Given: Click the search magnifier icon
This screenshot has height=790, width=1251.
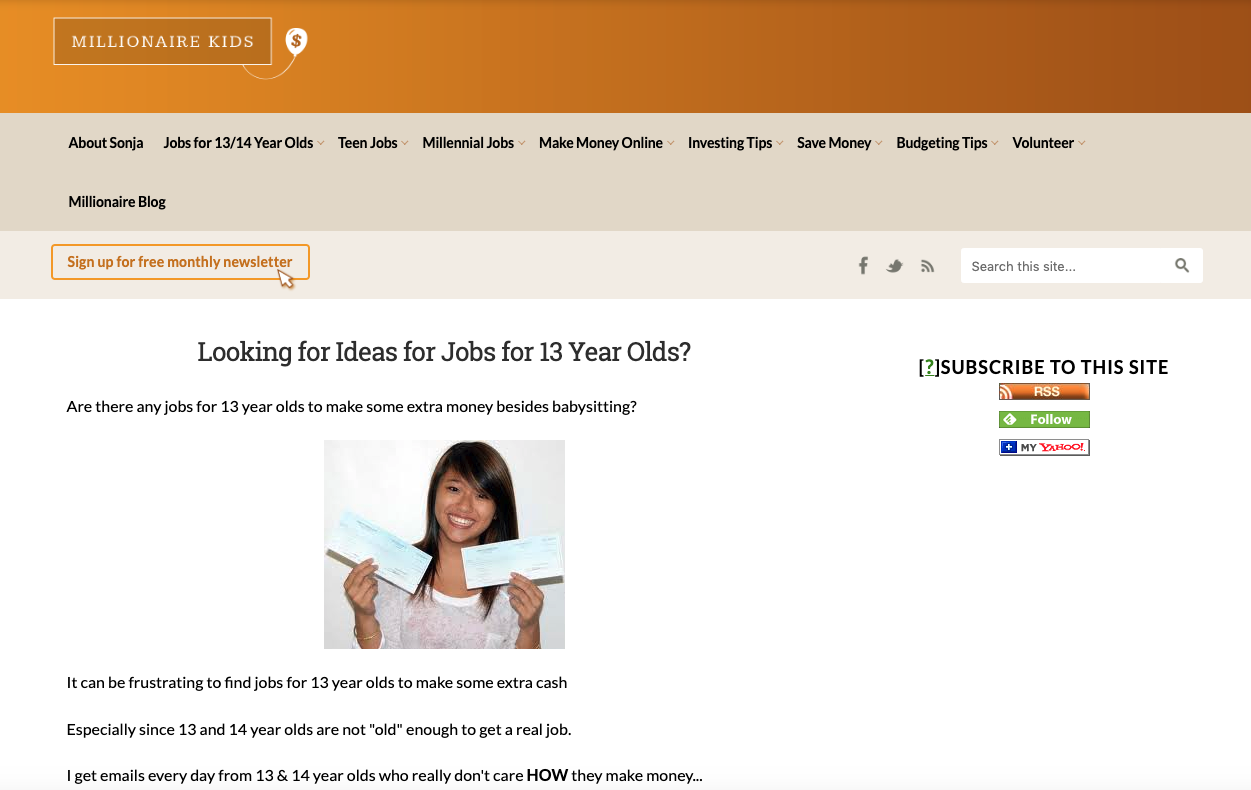Looking at the screenshot, I should coord(1182,265).
